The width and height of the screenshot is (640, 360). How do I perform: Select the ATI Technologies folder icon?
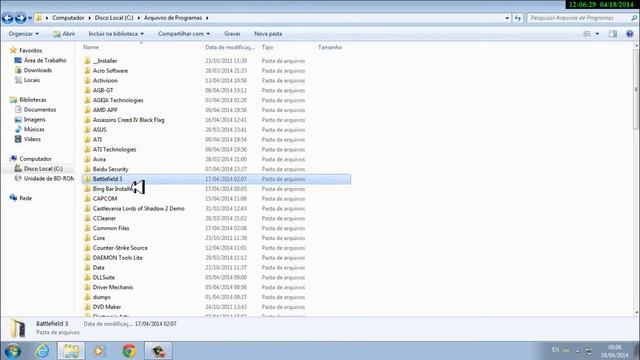tap(87, 149)
